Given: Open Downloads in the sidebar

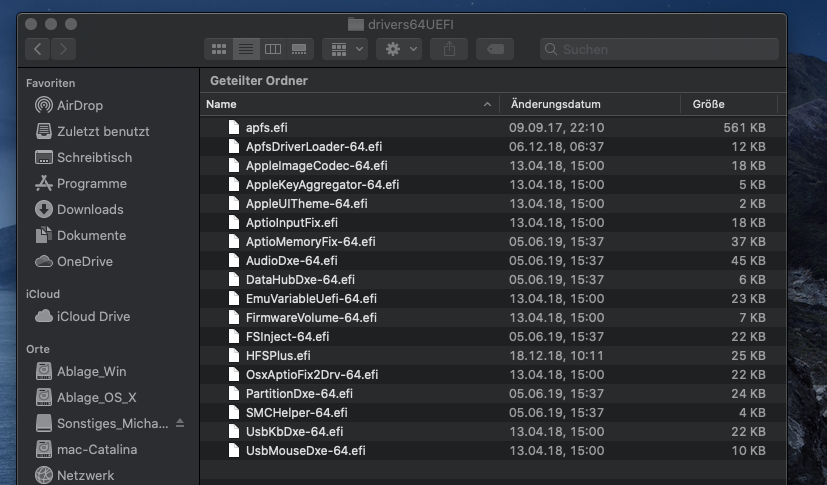Looking at the screenshot, I should pyautogui.click(x=89, y=209).
